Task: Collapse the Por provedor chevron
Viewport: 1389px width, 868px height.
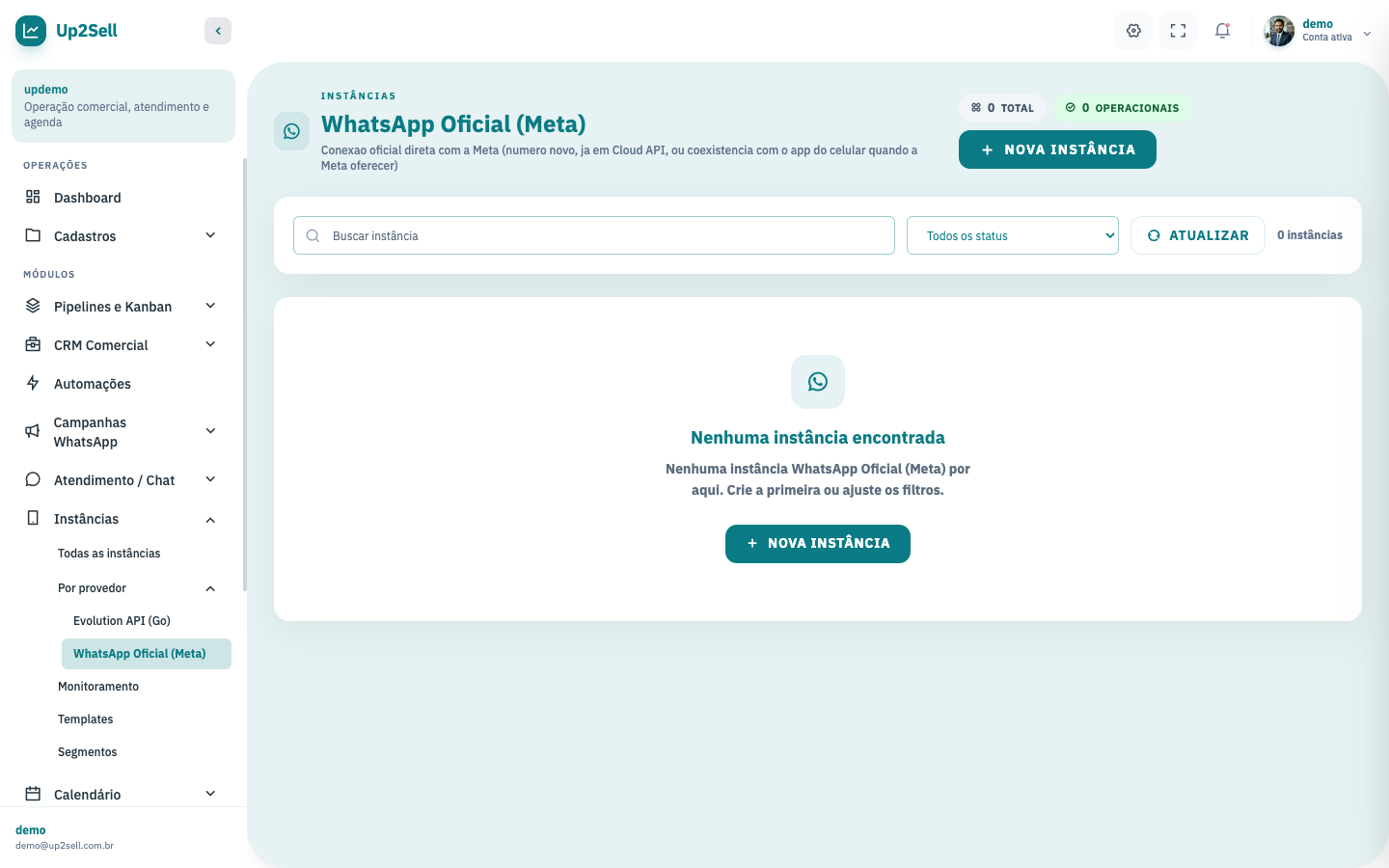Action: 210,588
